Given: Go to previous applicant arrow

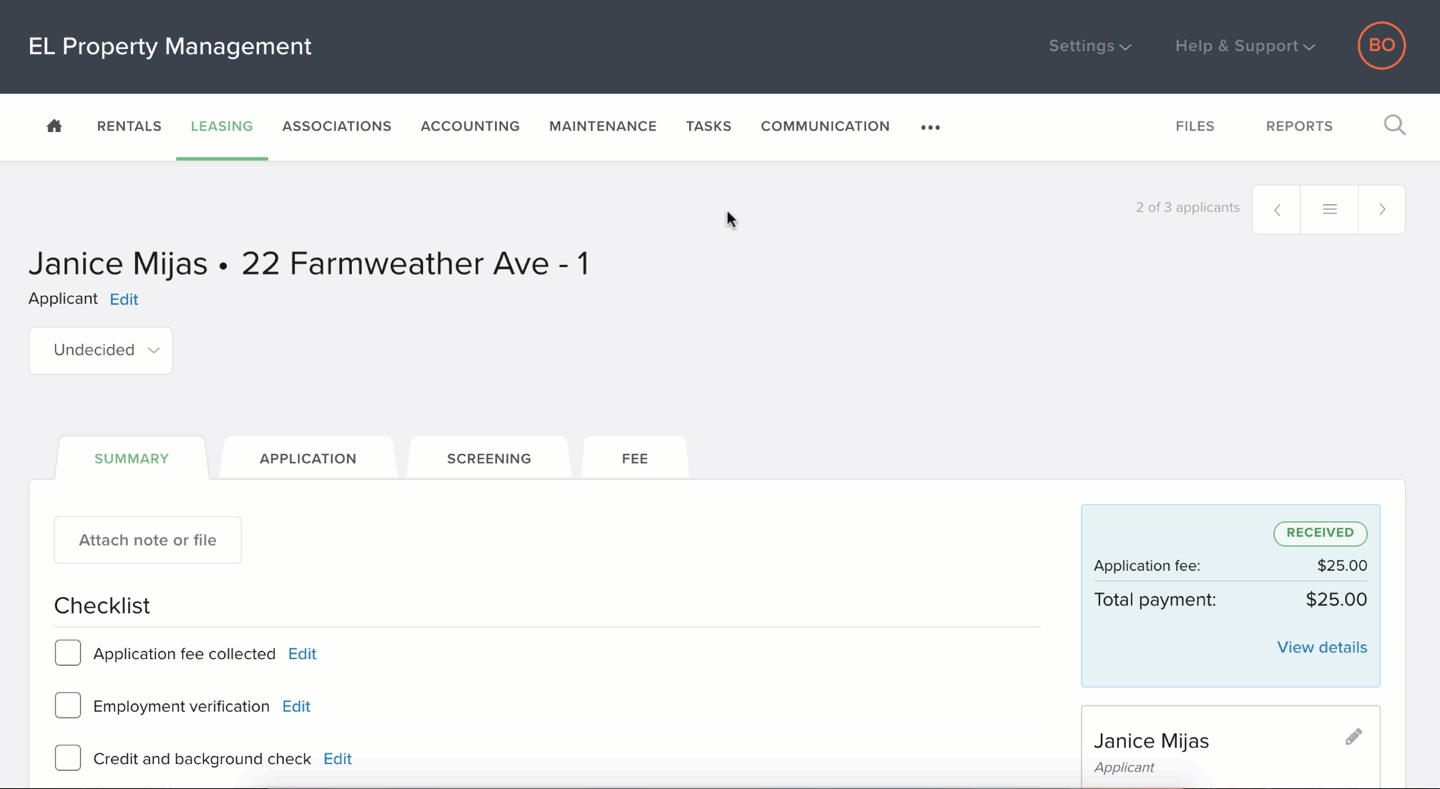Looking at the screenshot, I should tap(1277, 210).
